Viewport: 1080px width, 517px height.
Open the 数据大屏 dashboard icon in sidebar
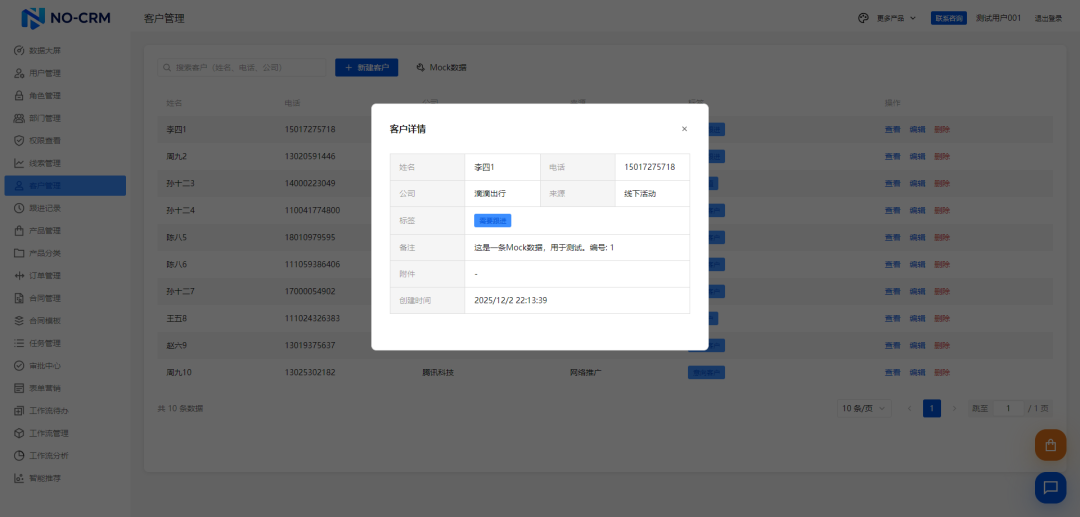[x=19, y=50]
